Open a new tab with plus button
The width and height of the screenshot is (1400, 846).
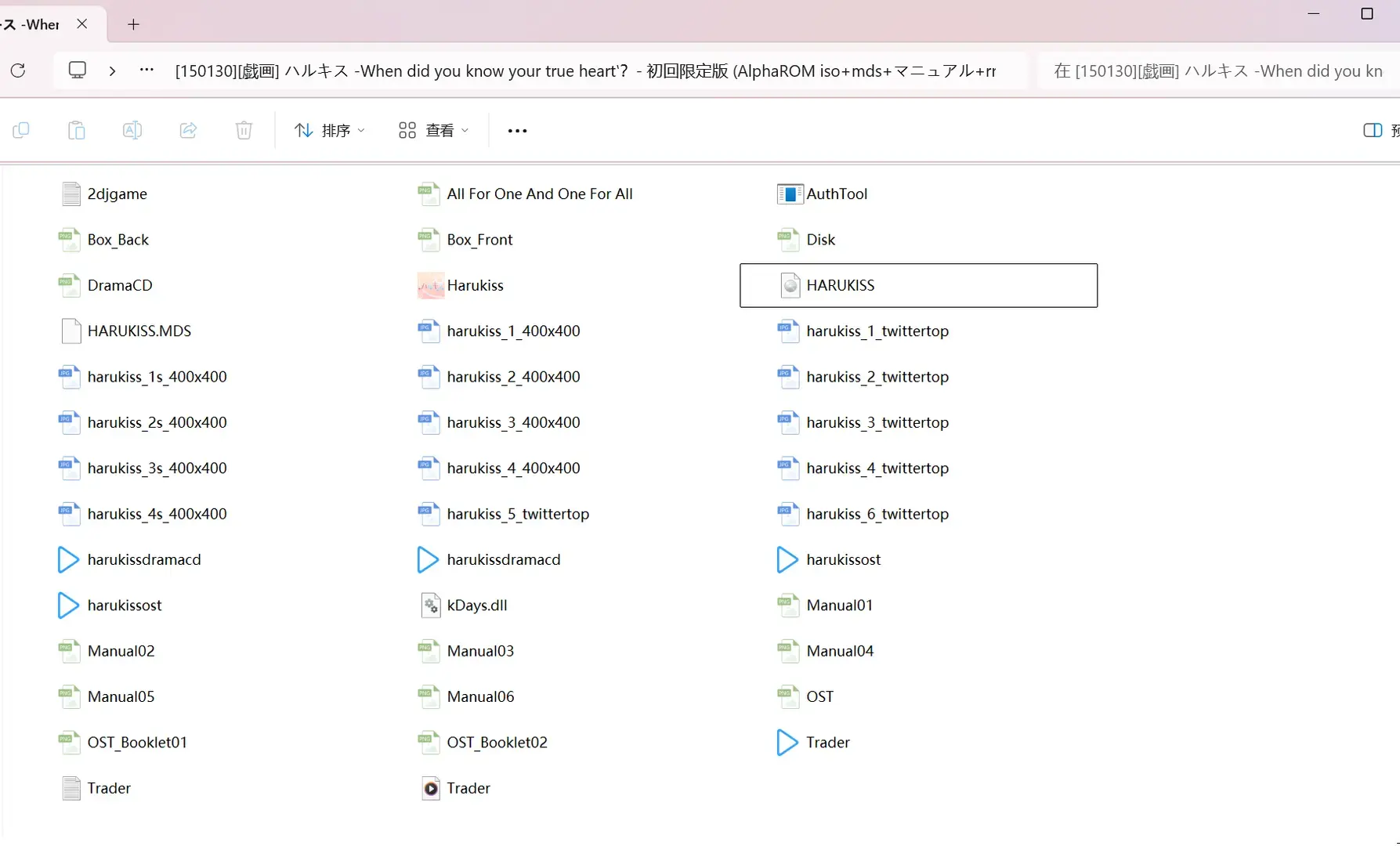tap(133, 24)
